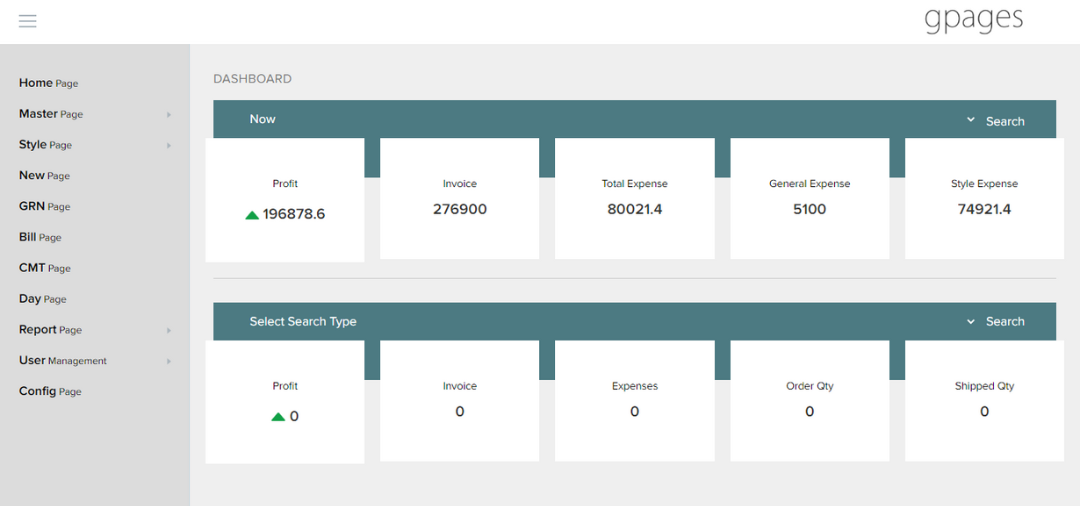This screenshot has width=1080, height=506.
Task: Open Config Page in sidebar
Action: [50, 391]
